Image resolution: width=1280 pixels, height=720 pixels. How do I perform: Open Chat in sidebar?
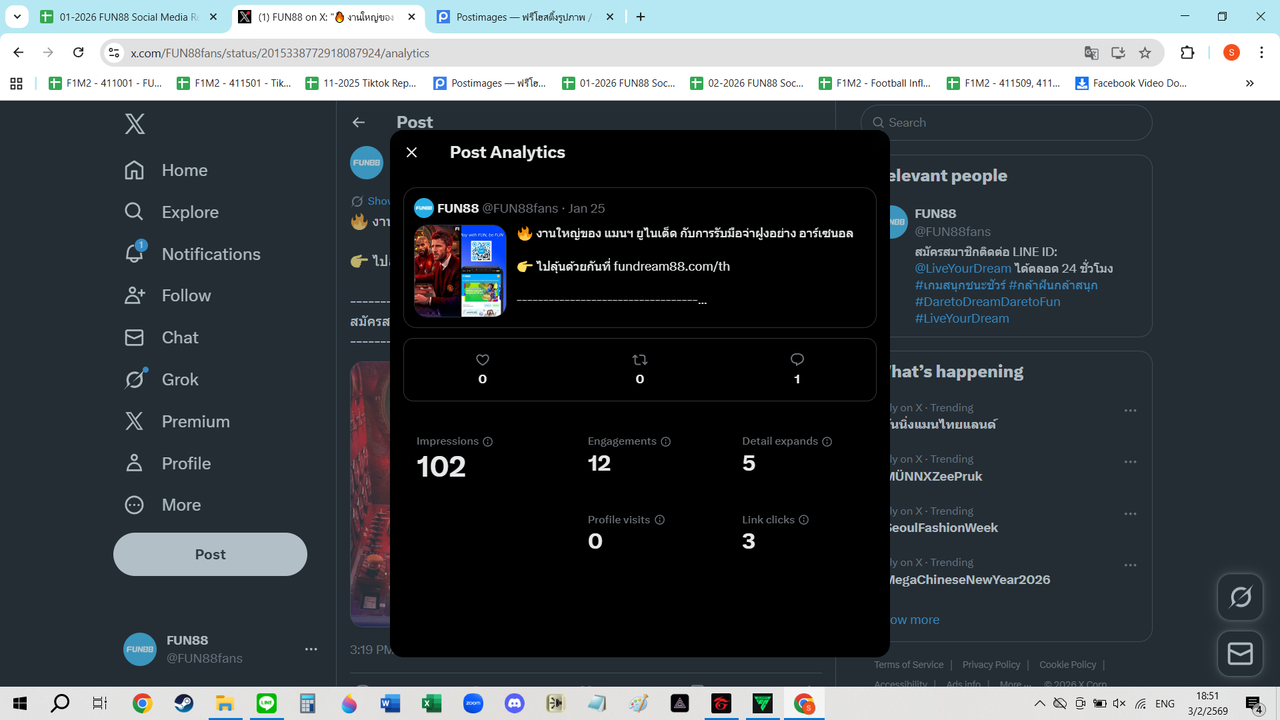(x=161, y=338)
